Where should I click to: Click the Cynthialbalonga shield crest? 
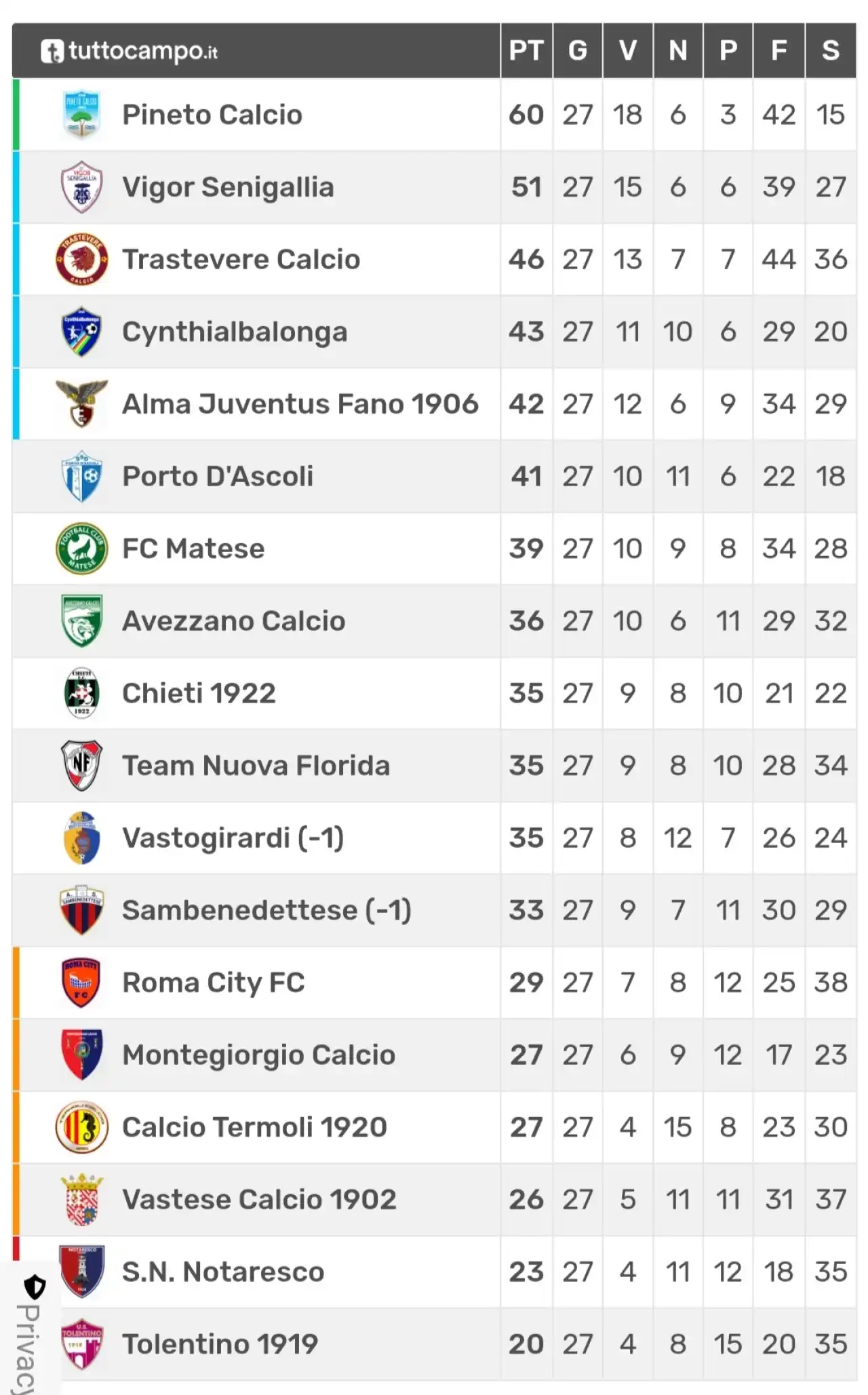(81, 332)
